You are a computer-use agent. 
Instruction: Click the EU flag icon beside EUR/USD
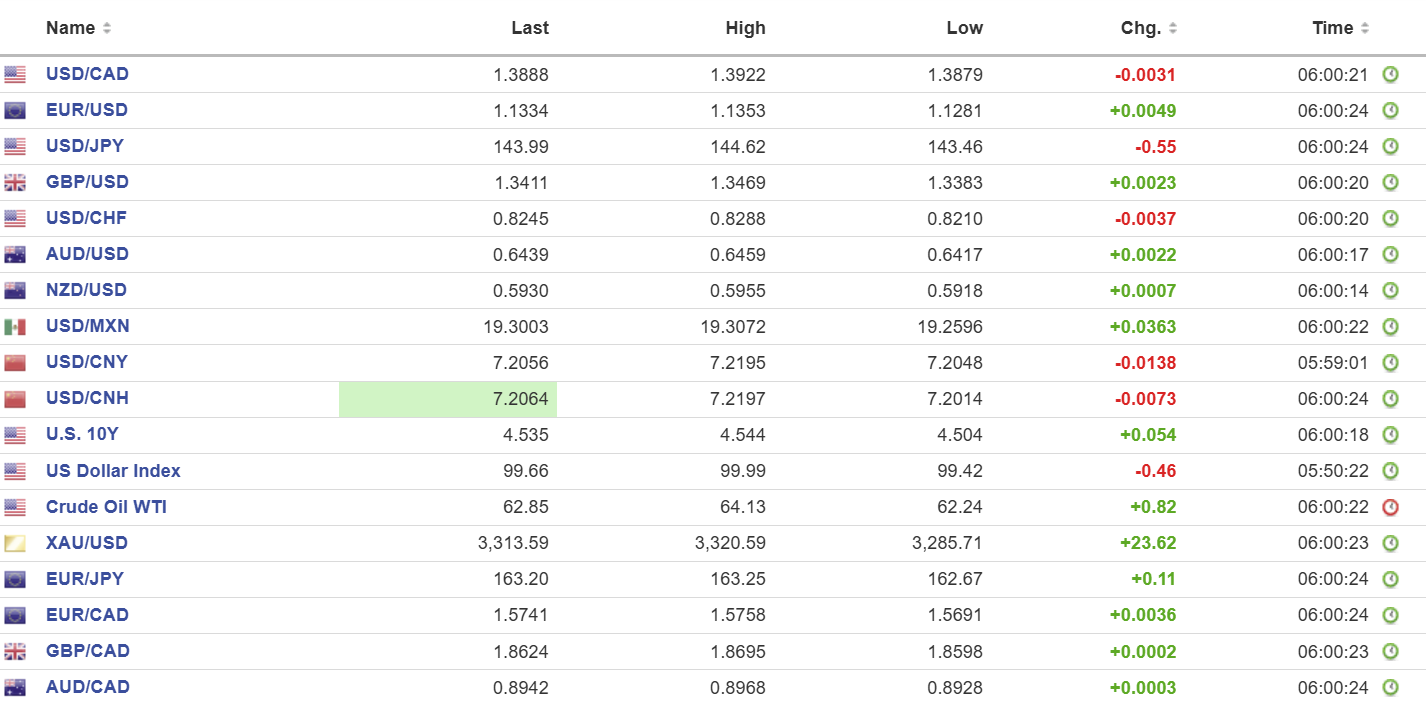(x=15, y=111)
